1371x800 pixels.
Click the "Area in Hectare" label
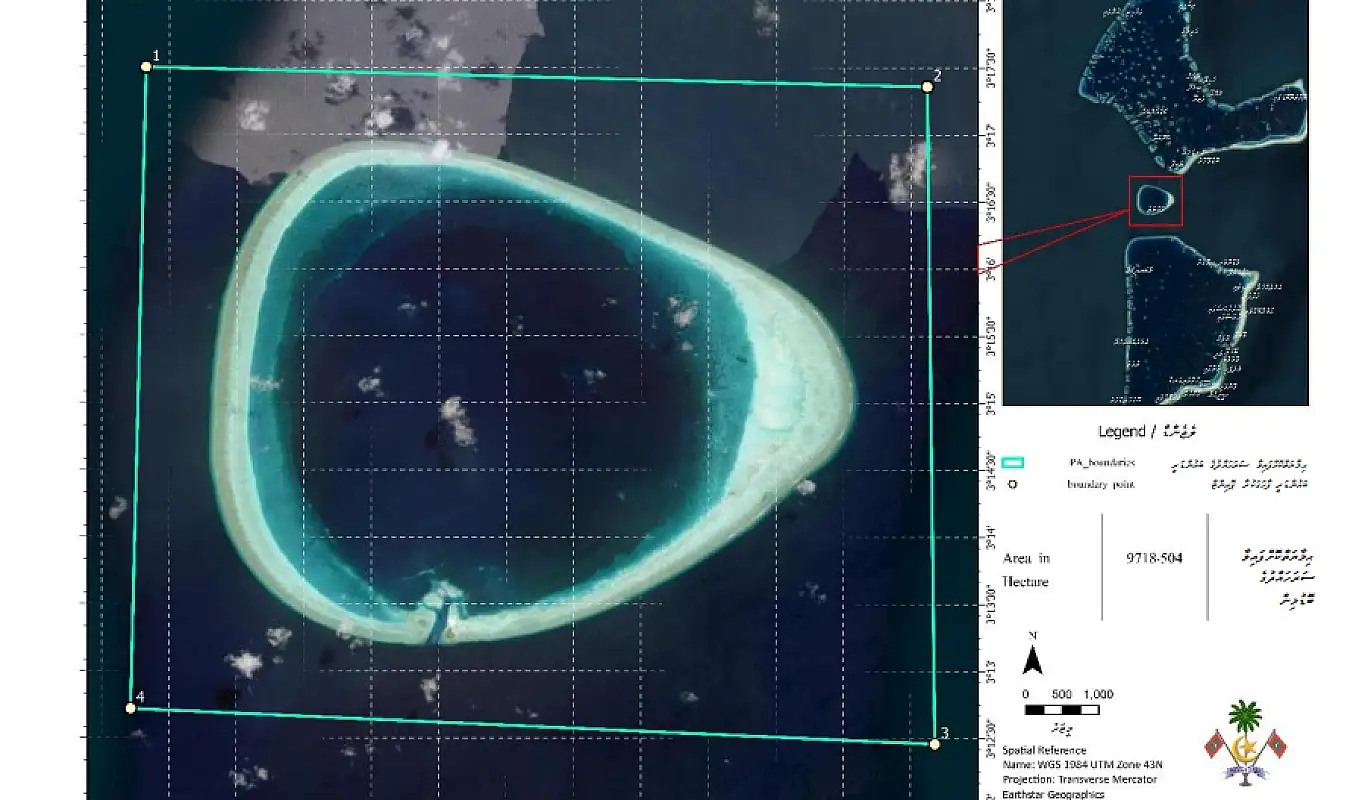1028,569
